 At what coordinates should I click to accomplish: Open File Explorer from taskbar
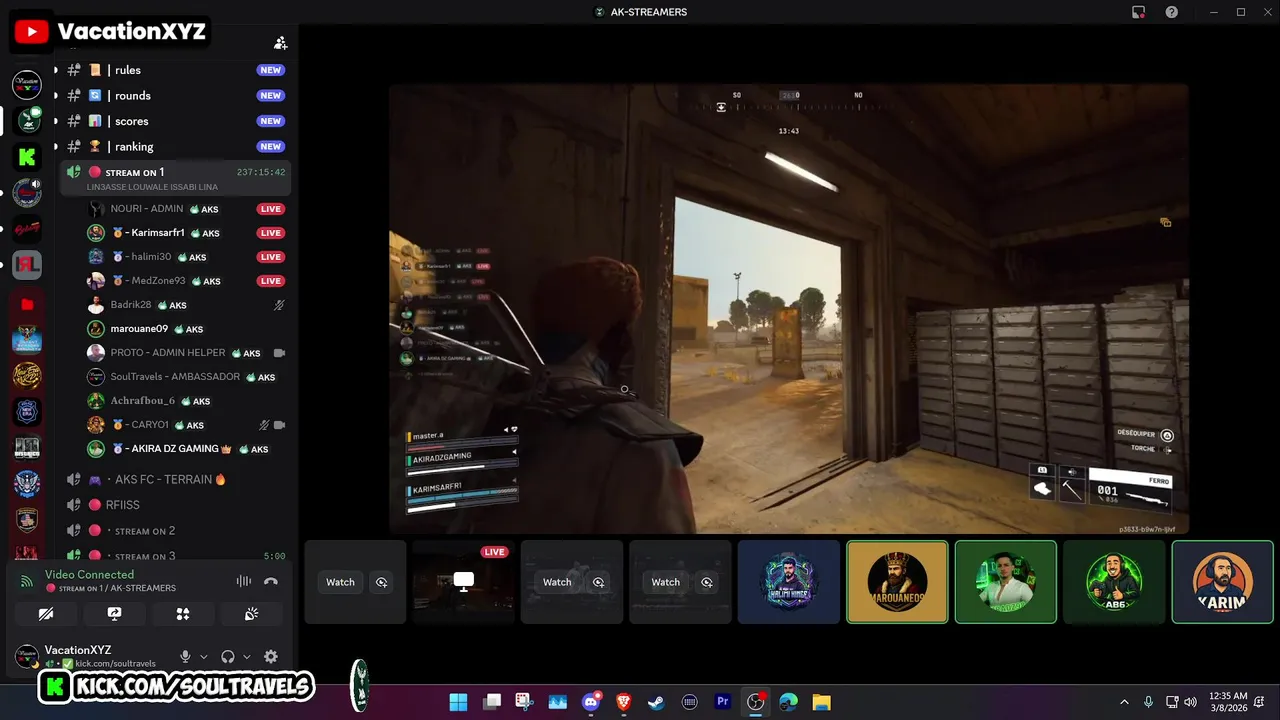tap(821, 702)
